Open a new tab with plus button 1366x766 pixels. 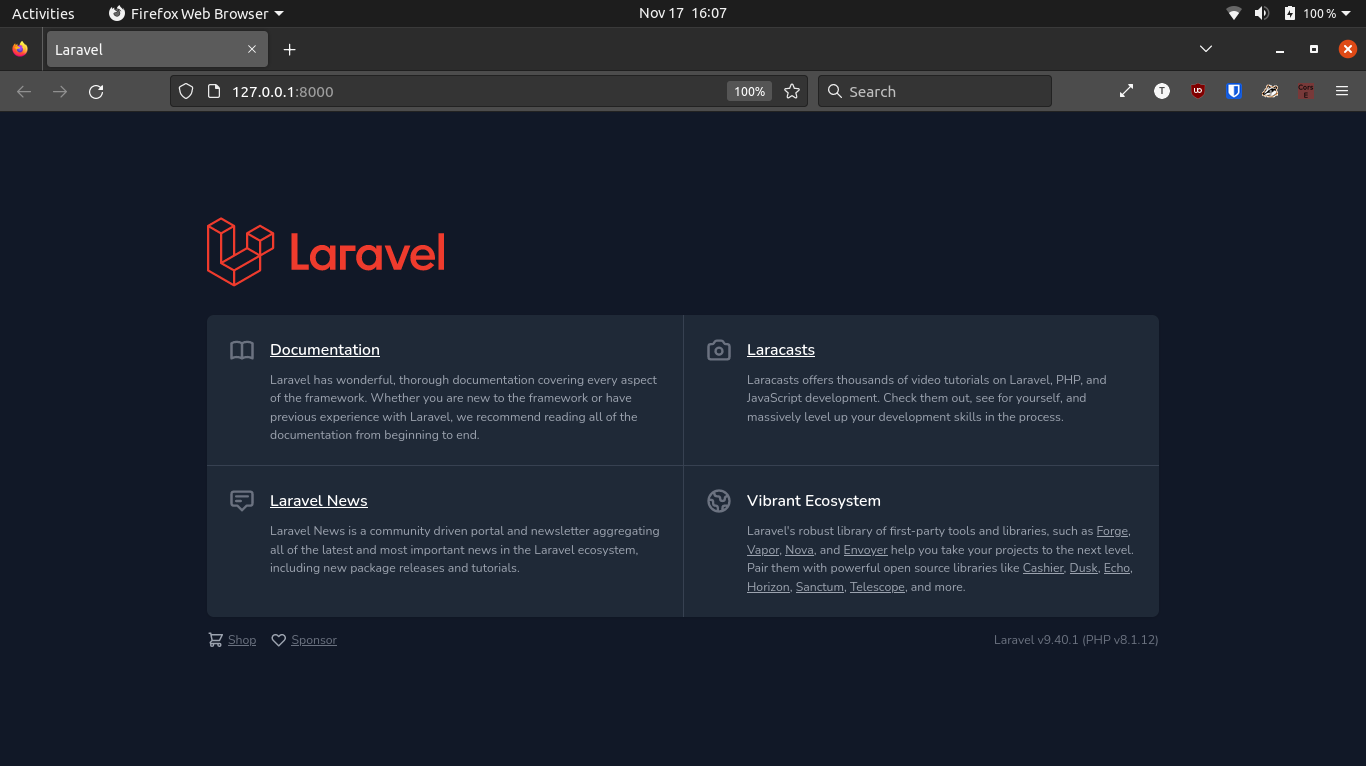[x=289, y=49]
